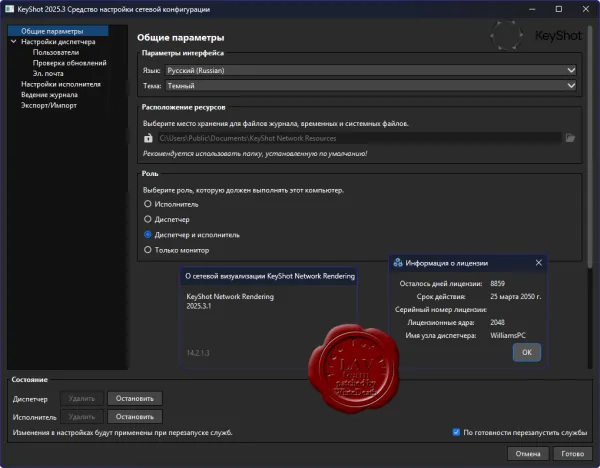The width and height of the screenshot is (600, 468).
Task: Click the license info dialog title icon
Action: pos(398,263)
